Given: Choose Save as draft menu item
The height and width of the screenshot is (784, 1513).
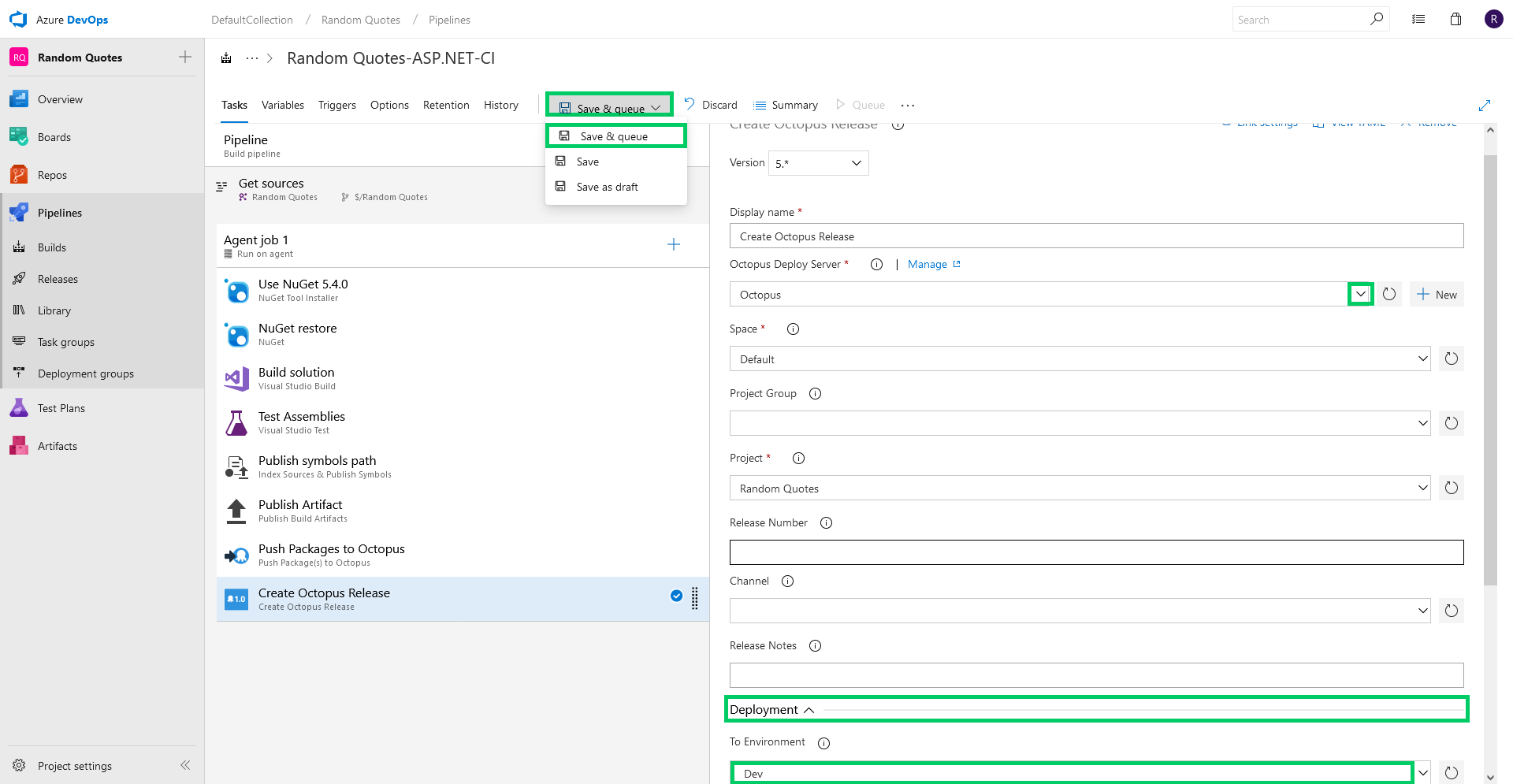Looking at the screenshot, I should pos(616,187).
